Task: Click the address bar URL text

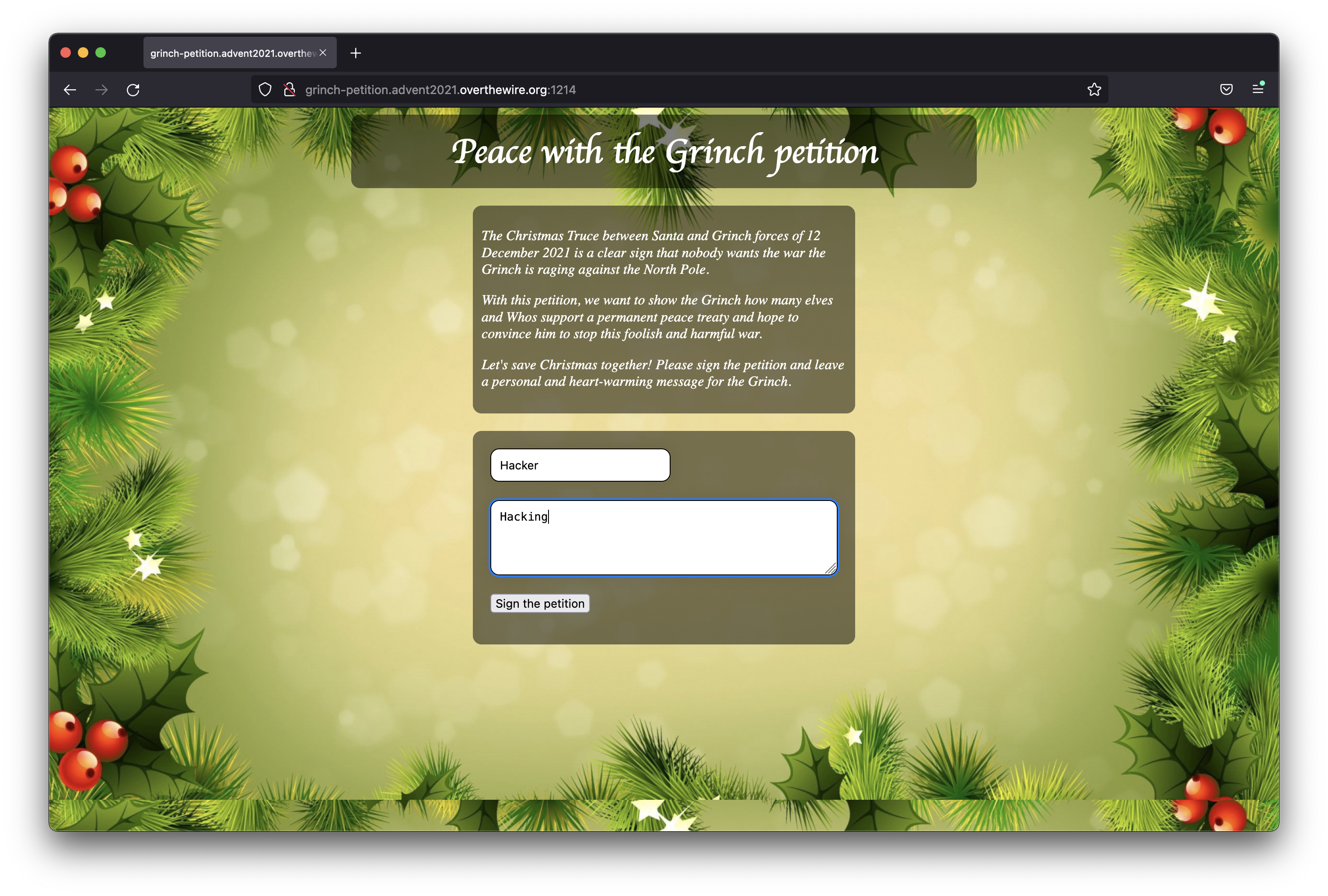Action: (440, 90)
